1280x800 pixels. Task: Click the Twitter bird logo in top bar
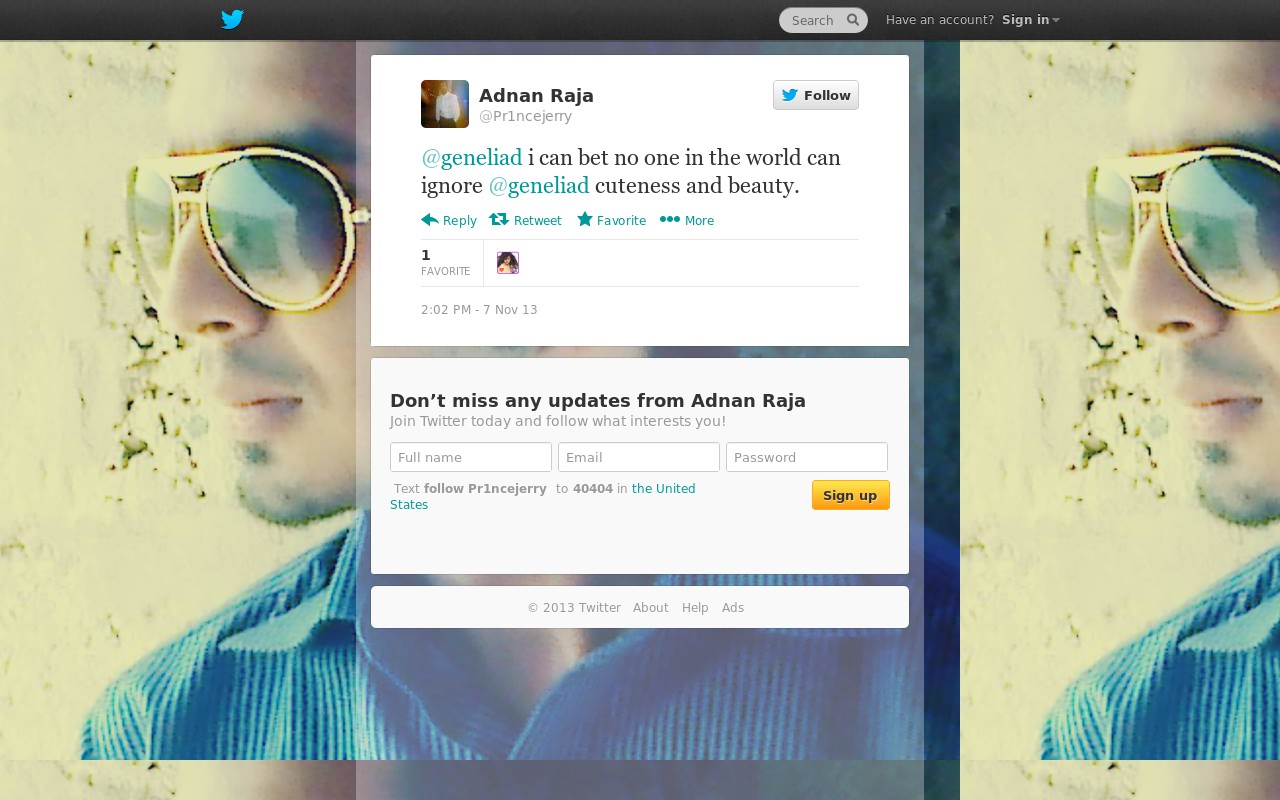coord(232,20)
